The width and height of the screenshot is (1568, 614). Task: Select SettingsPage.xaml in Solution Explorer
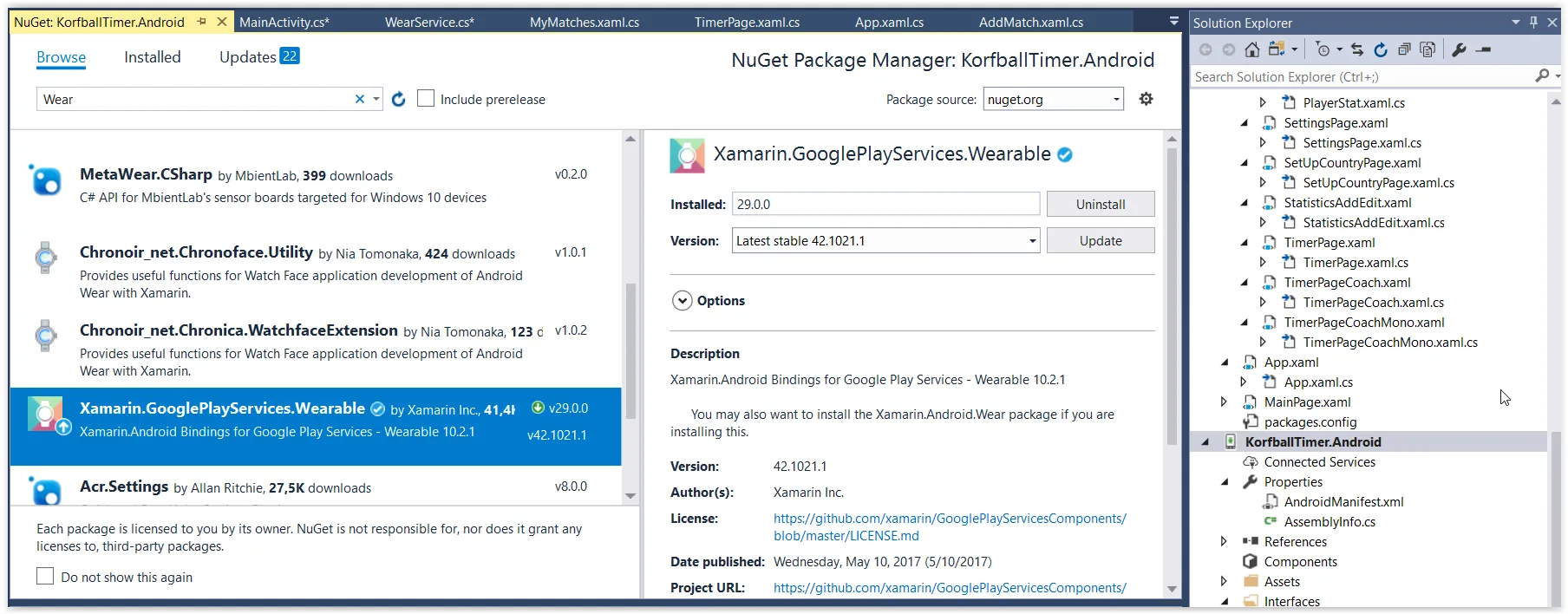pos(1336,122)
